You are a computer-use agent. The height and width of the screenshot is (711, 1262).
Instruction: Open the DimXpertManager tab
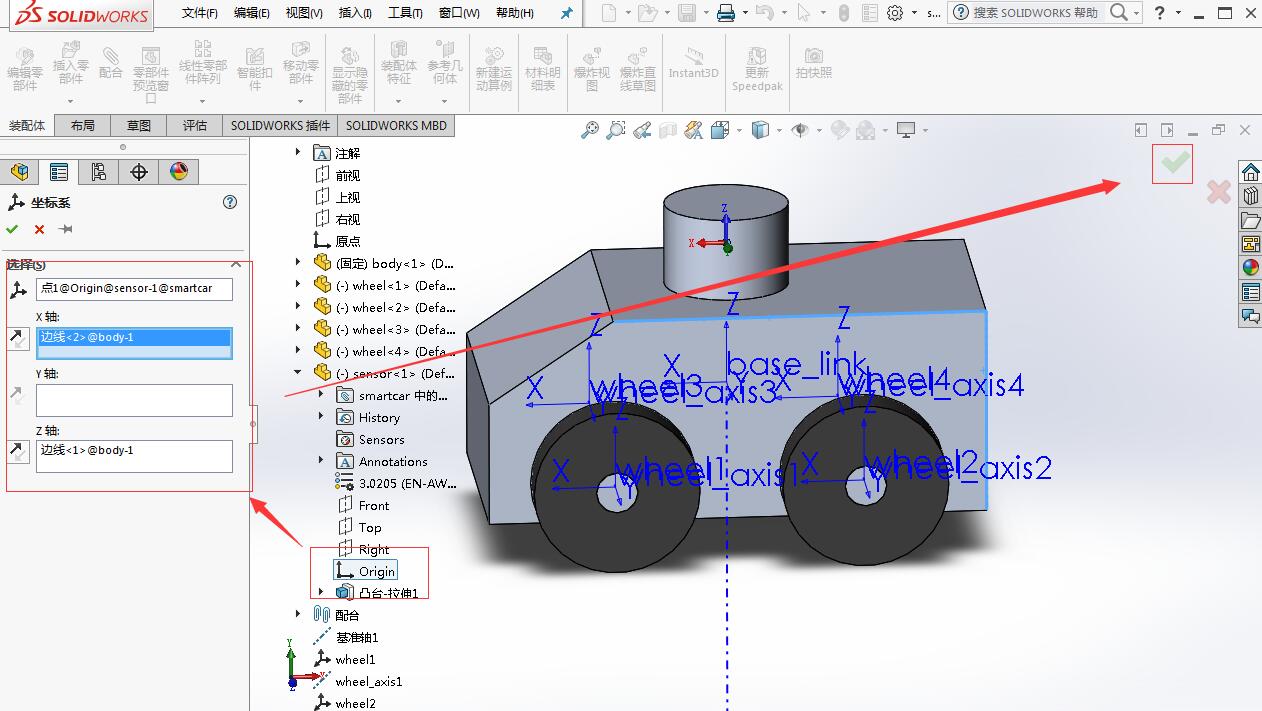point(139,172)
